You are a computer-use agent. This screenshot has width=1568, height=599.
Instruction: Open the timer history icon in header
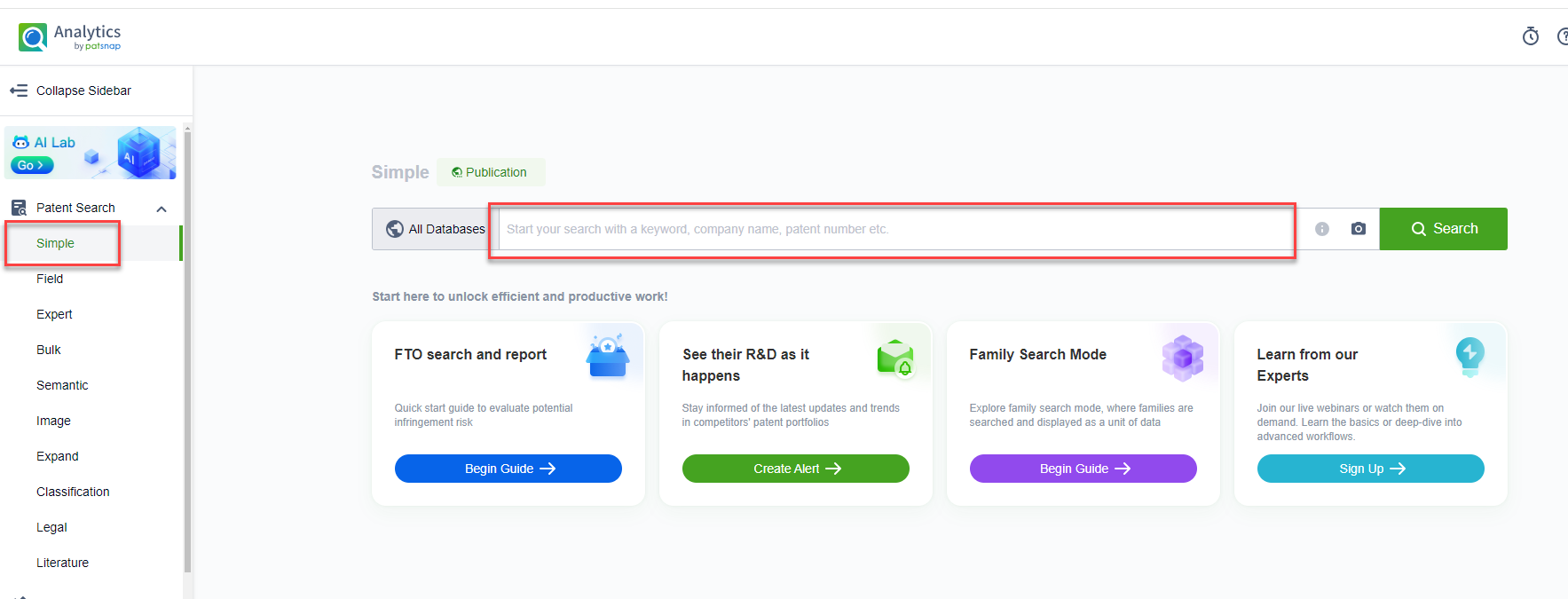pos(1530,36)
